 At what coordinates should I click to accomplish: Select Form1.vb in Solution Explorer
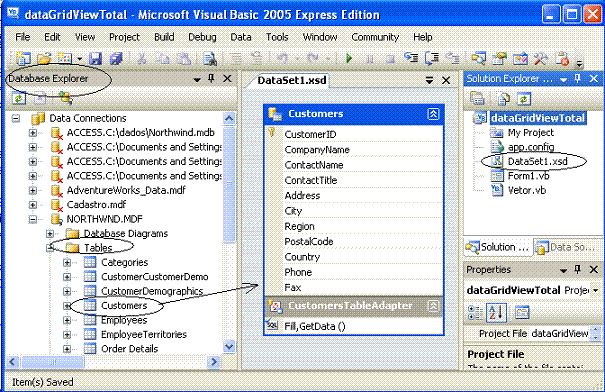(528, 176)
